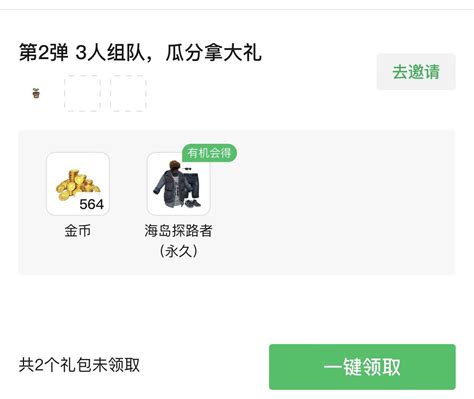474x399 pixels.
Task: Click the (永久) permanent label text
Action: tap(179, 251)
